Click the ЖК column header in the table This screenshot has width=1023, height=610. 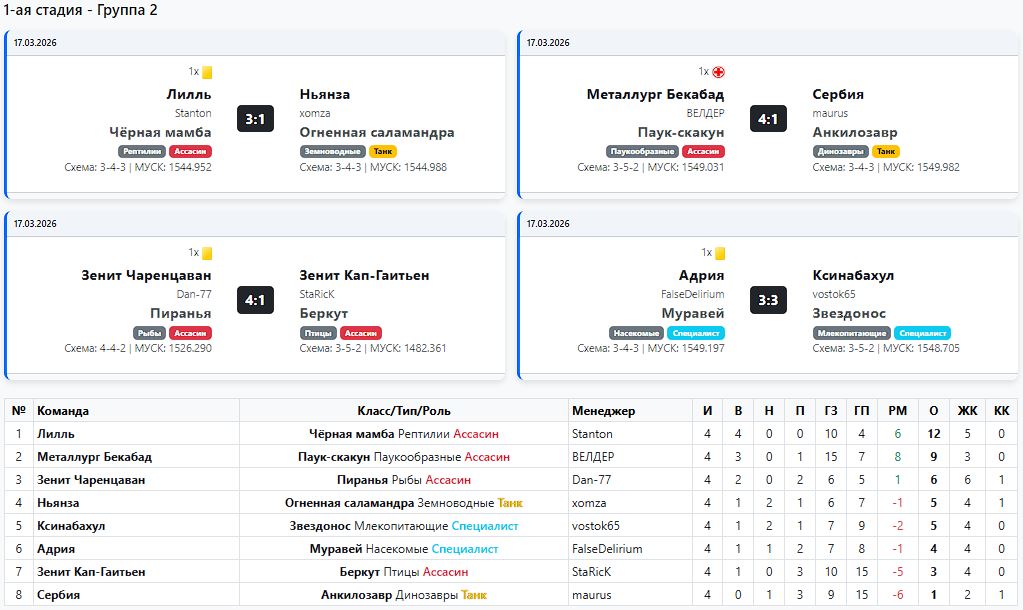coord(967,411)
